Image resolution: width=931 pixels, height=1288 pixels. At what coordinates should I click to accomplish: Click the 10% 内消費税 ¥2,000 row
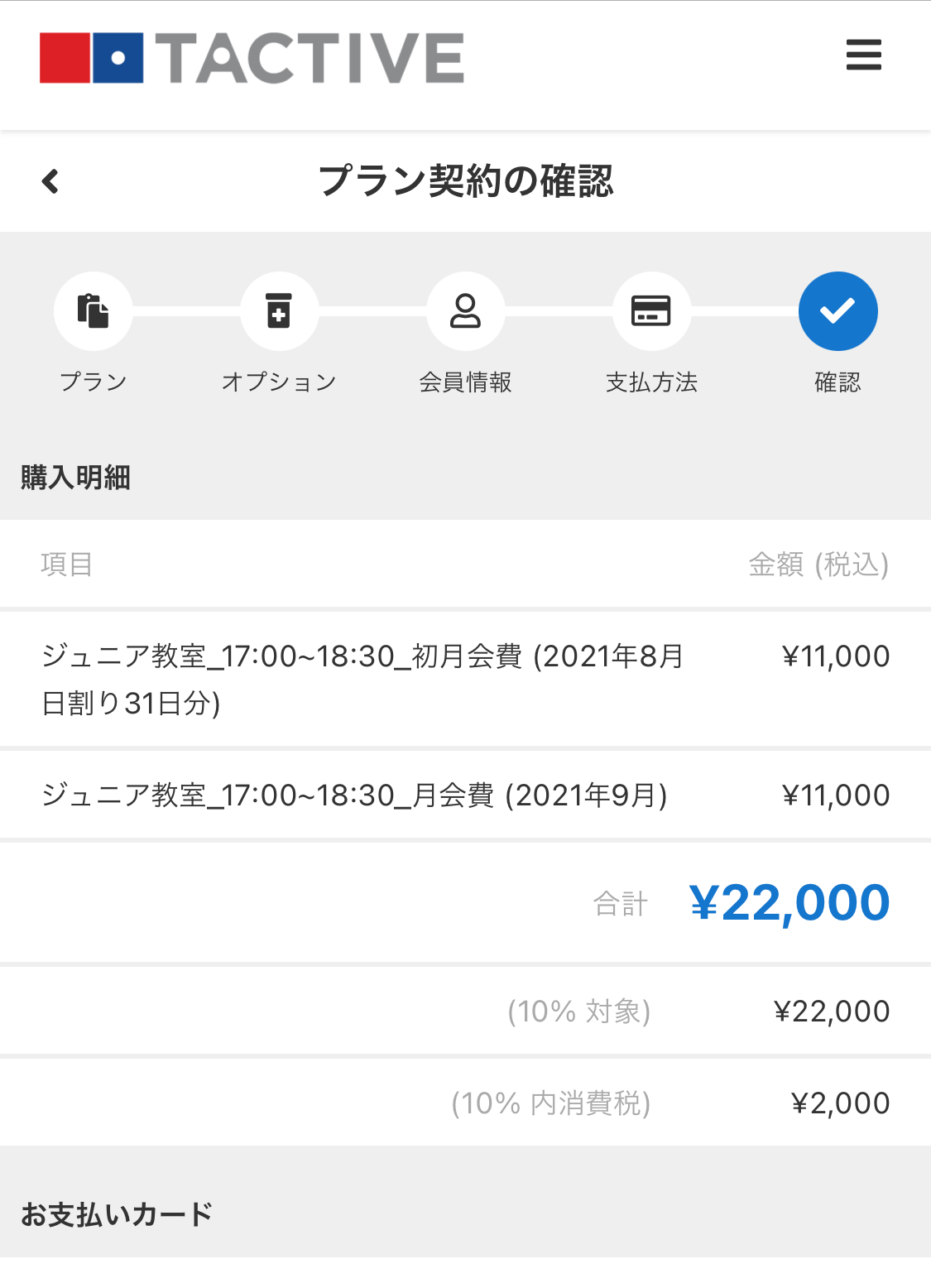click(x=465, y=1103)
